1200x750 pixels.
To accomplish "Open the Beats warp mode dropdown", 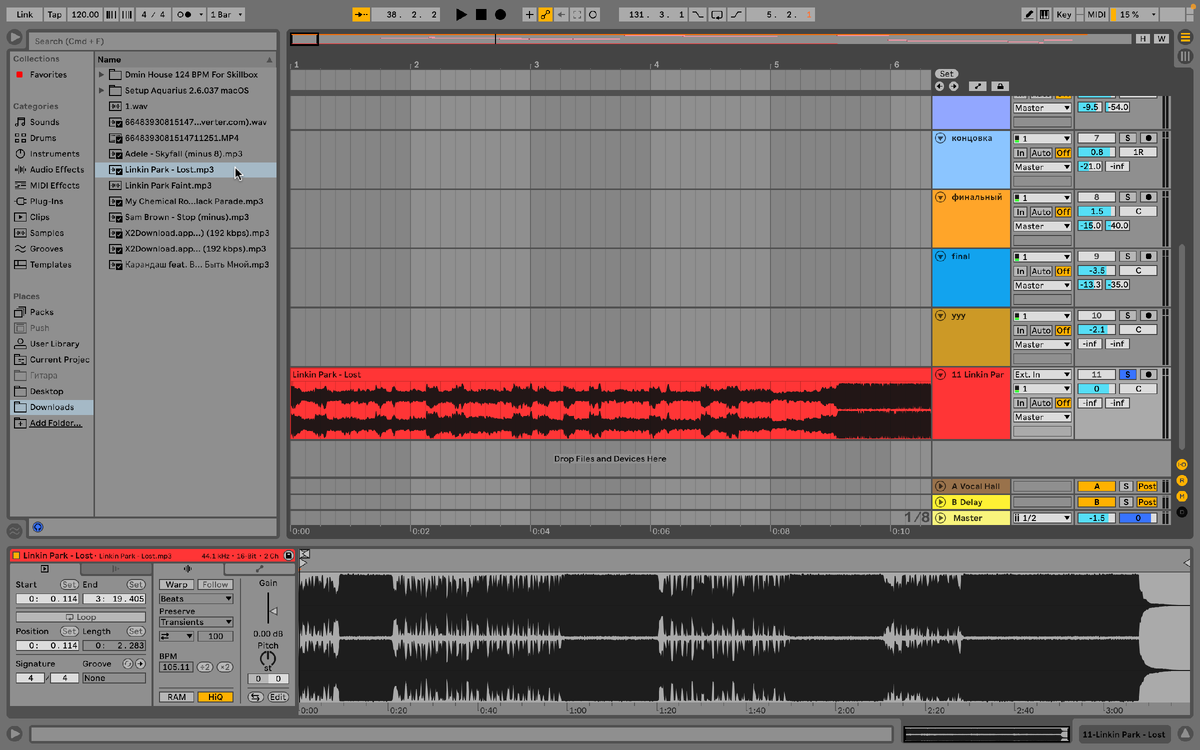I will point(196,599).
